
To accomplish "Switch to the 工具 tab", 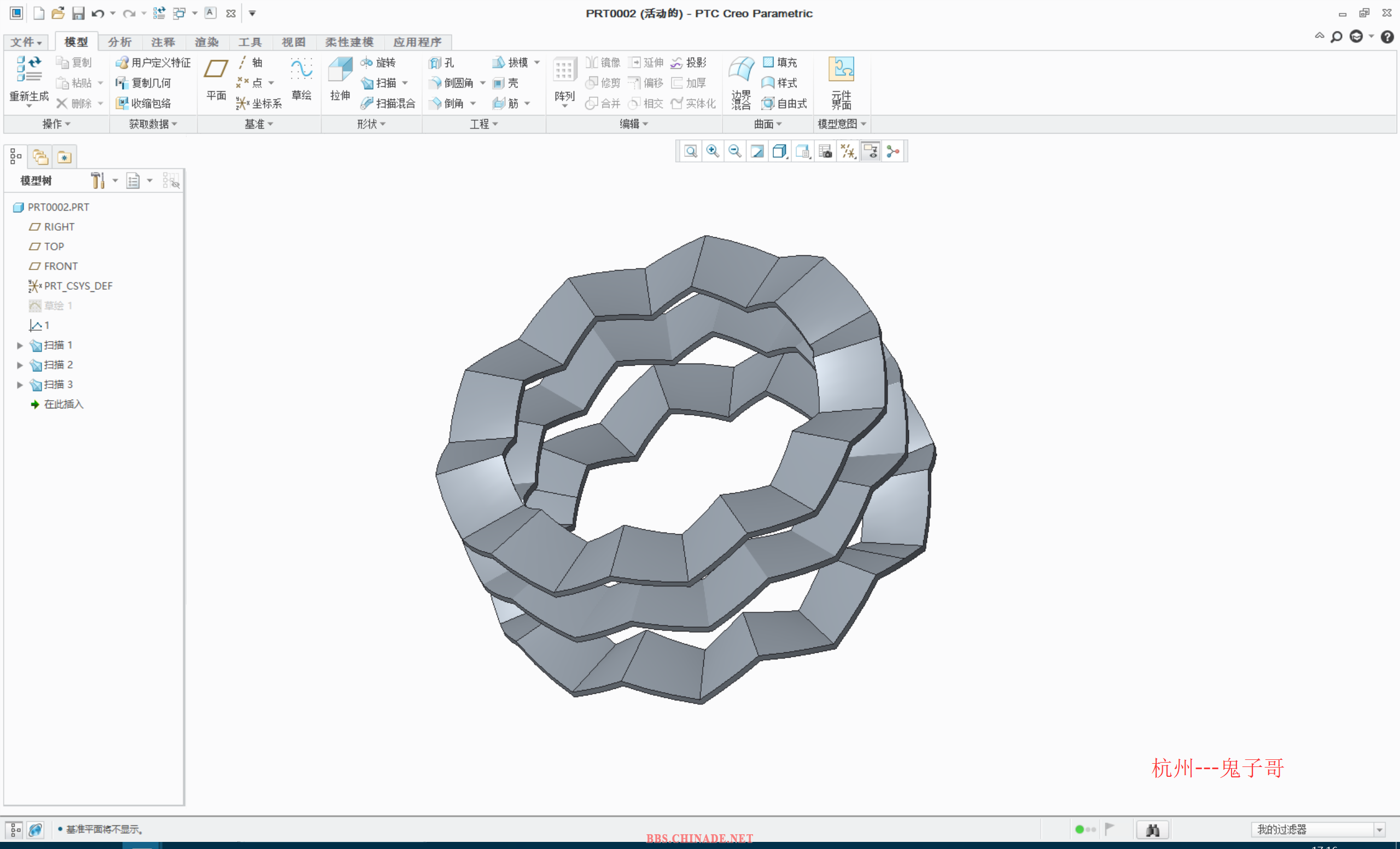I will coord(249,42).
